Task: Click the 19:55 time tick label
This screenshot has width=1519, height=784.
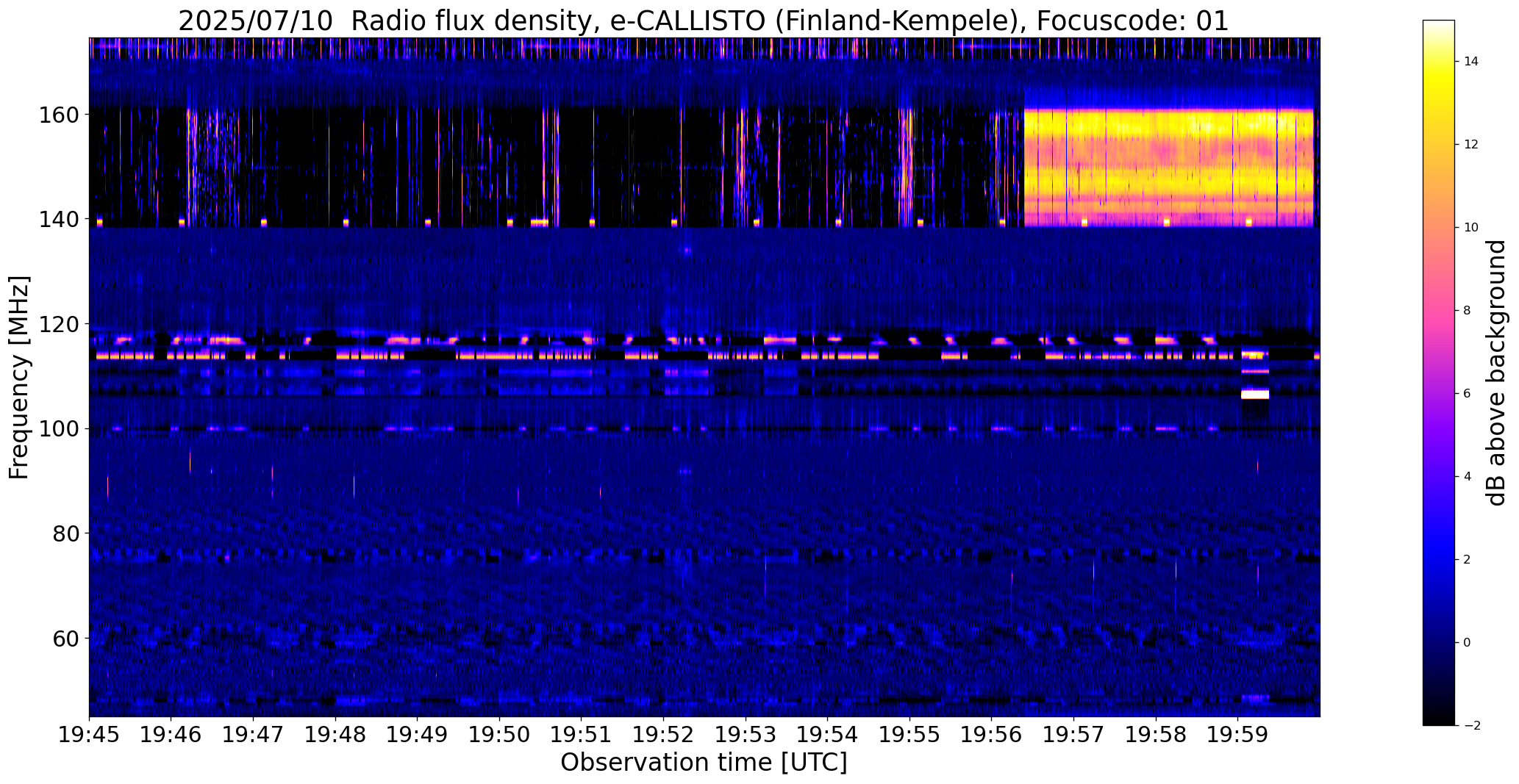Action: (x=910, y=736)
